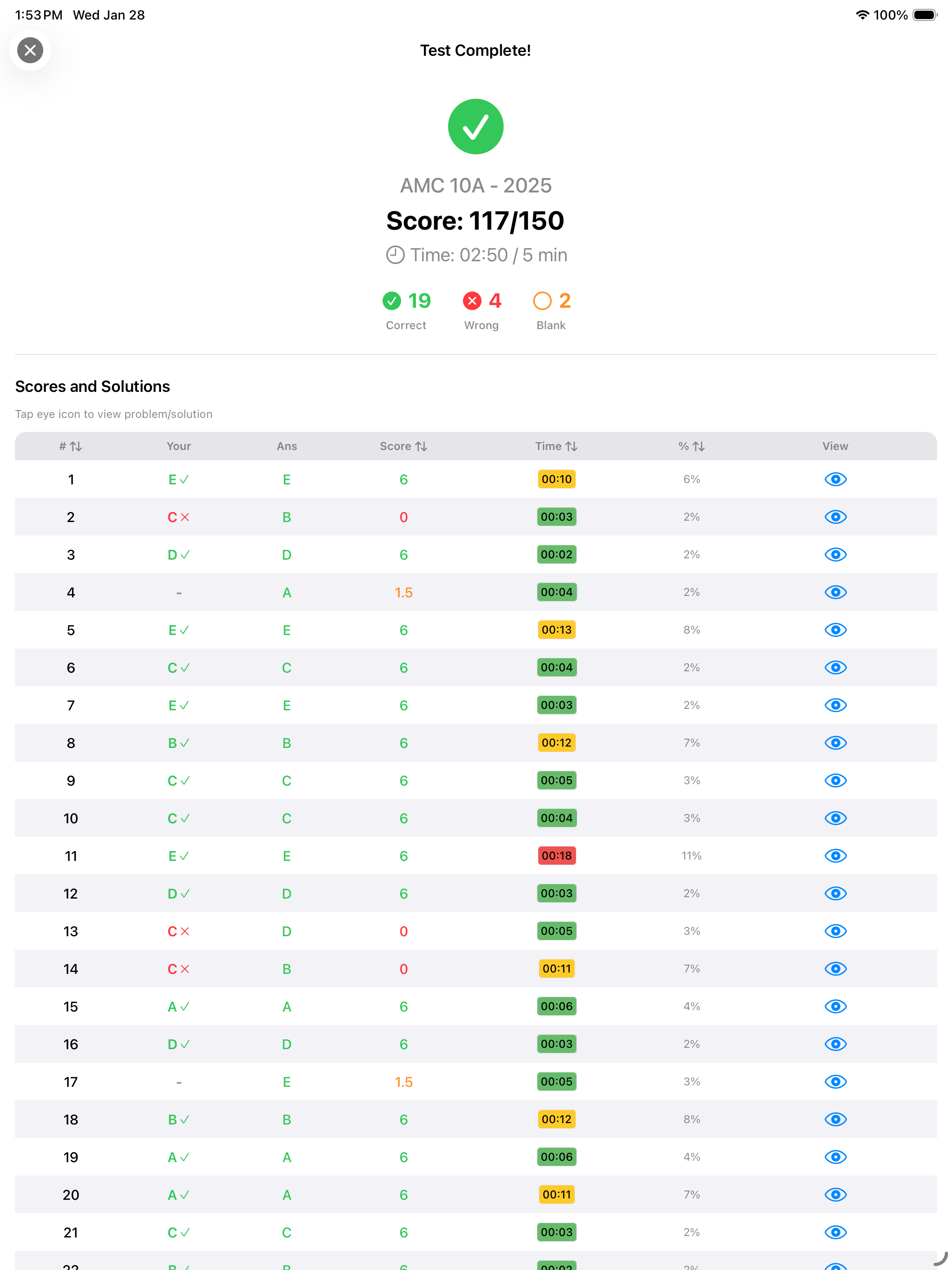The height and width of the screenshot is (1270, 952).
Task: Tap the 1:53 PM clock in status bar
Action: click(39, 15)
